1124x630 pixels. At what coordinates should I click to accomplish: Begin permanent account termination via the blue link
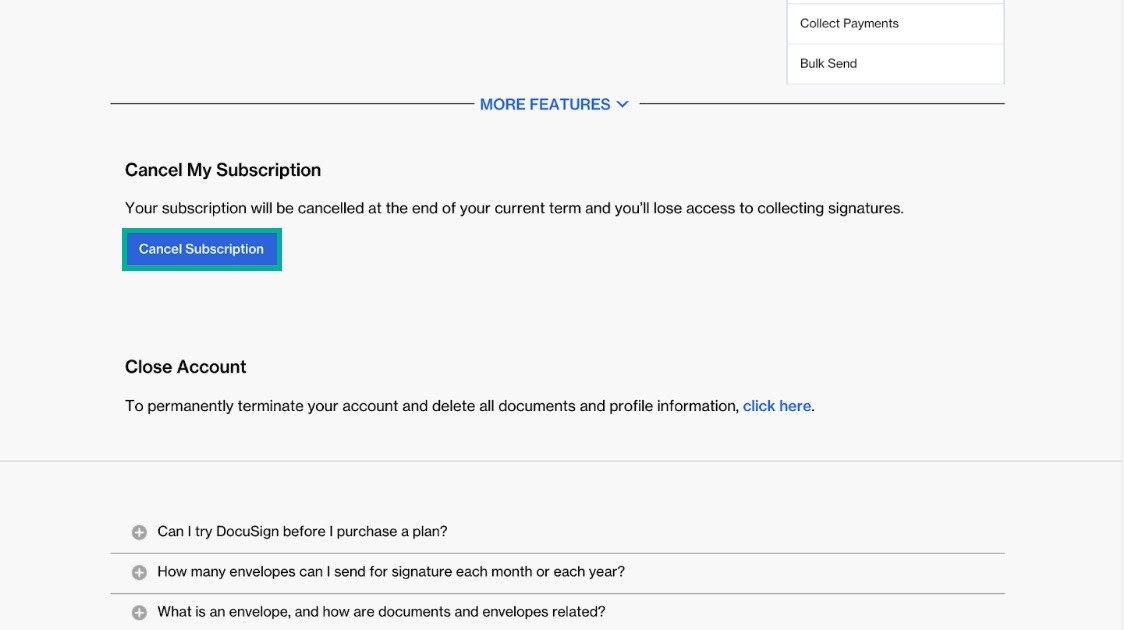777,405
